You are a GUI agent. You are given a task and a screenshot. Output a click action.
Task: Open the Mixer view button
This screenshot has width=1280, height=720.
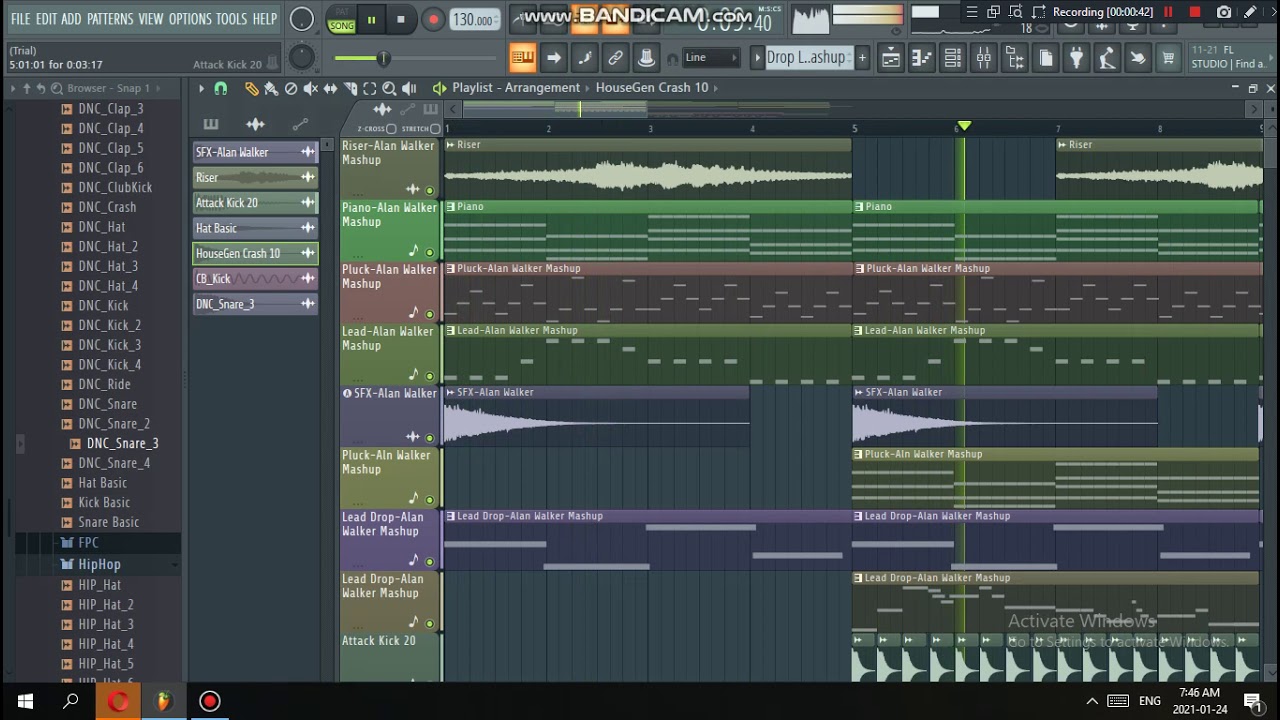984,58
